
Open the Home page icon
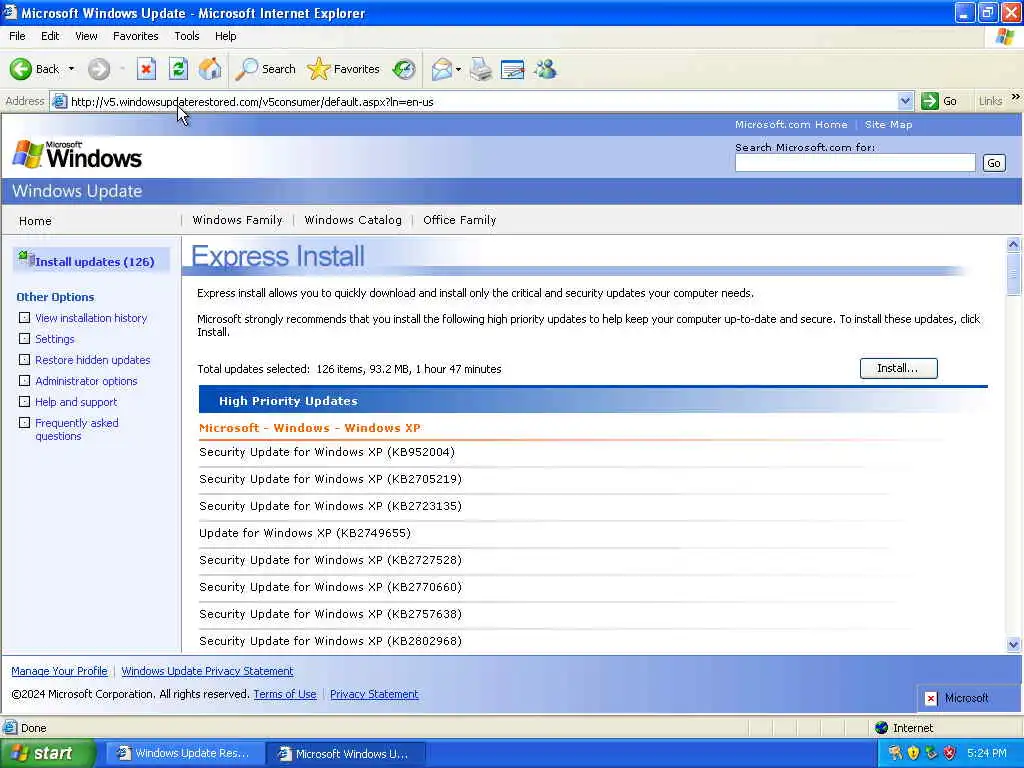coord(210,69)
